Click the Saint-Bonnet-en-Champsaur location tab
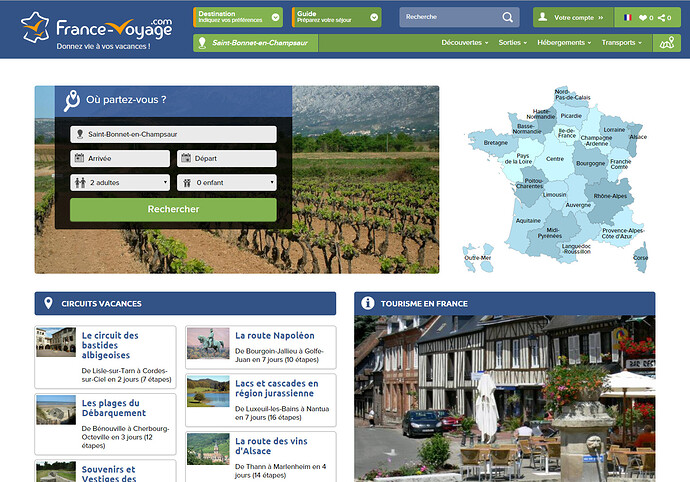This screenshot has height=482, width=690. [255, 43]
